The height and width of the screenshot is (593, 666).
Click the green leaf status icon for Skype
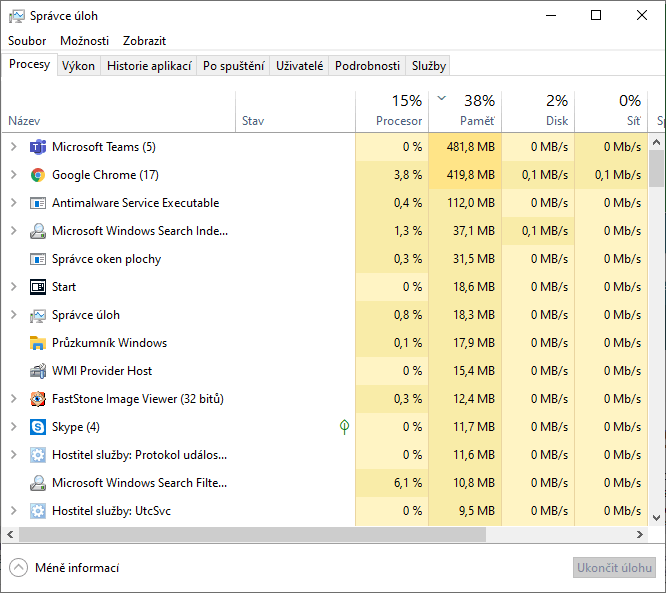344,427
